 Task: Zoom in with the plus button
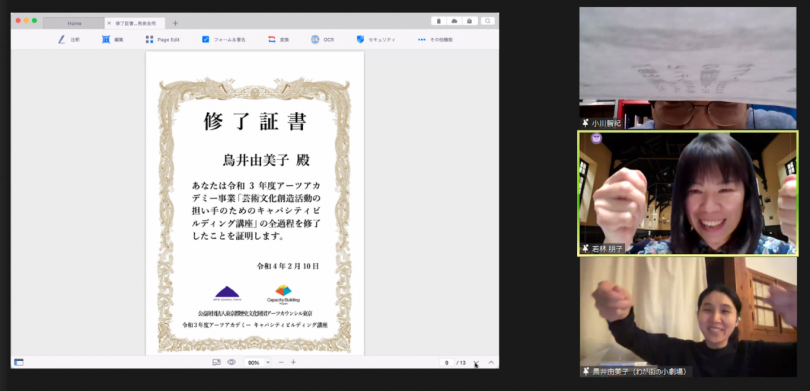[x=293, y=362]
